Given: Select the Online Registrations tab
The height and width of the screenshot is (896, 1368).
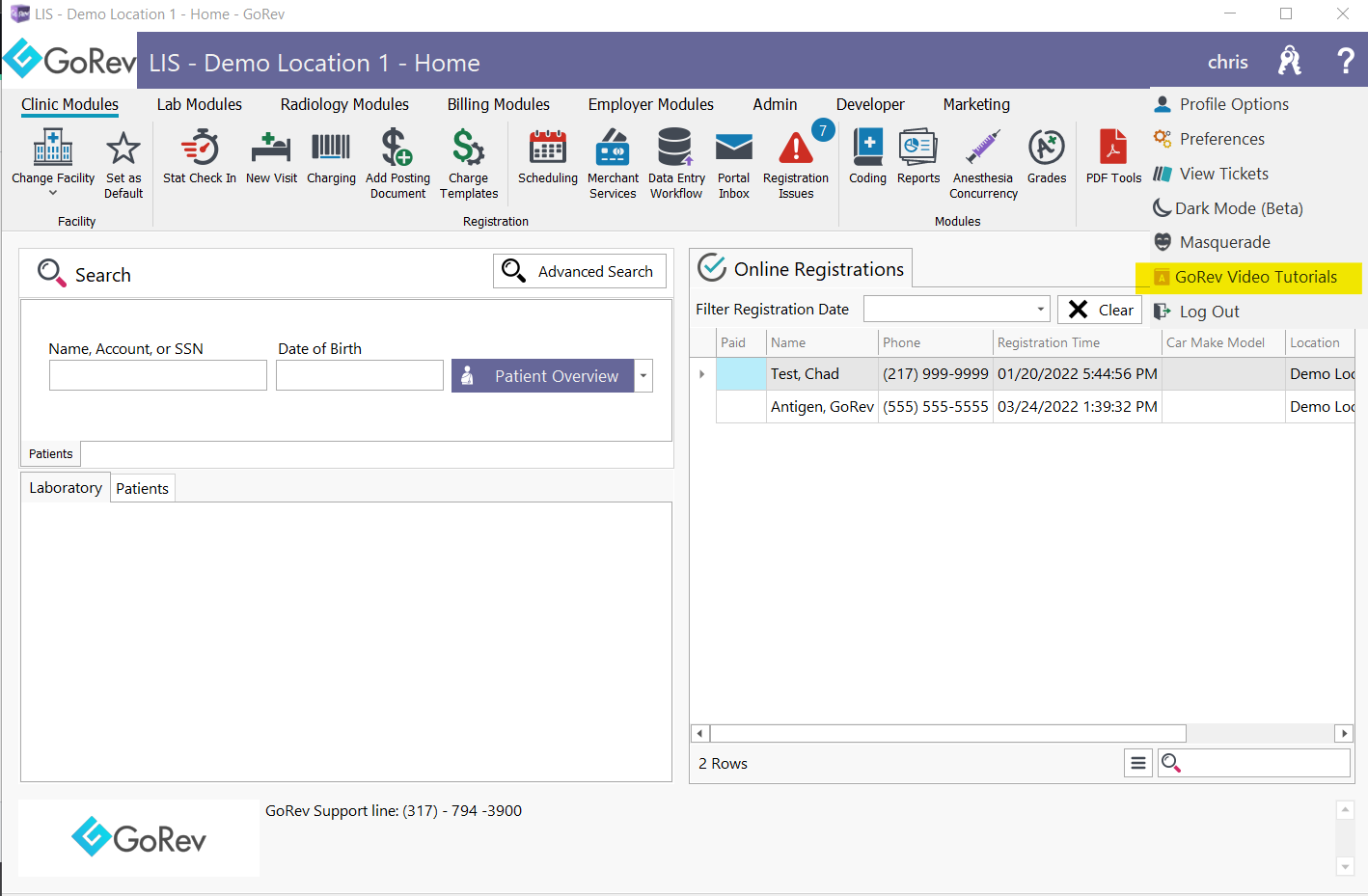Looking at the screenshot, I should pyautogui.click(x=801, y=268).
